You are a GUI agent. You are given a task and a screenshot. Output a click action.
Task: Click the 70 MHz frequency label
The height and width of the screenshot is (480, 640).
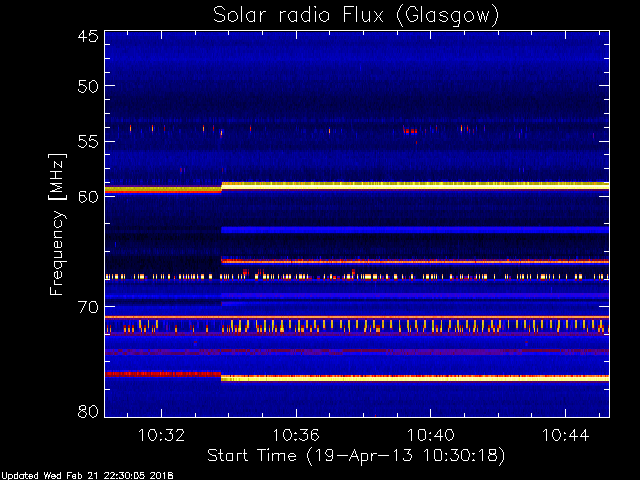point(88,307)
